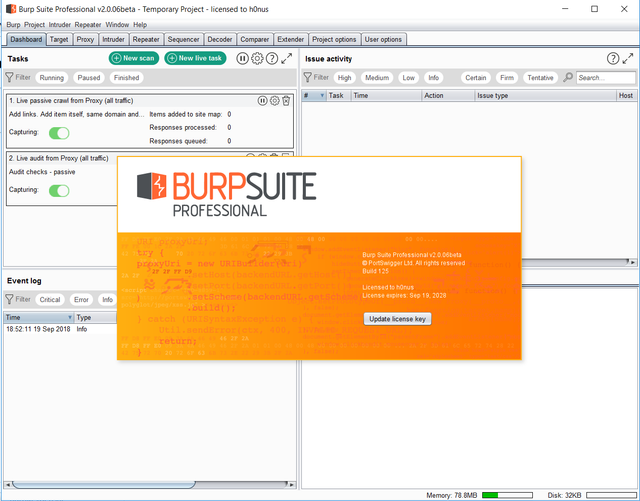Open Tasks panel help icon

point(272,58)
